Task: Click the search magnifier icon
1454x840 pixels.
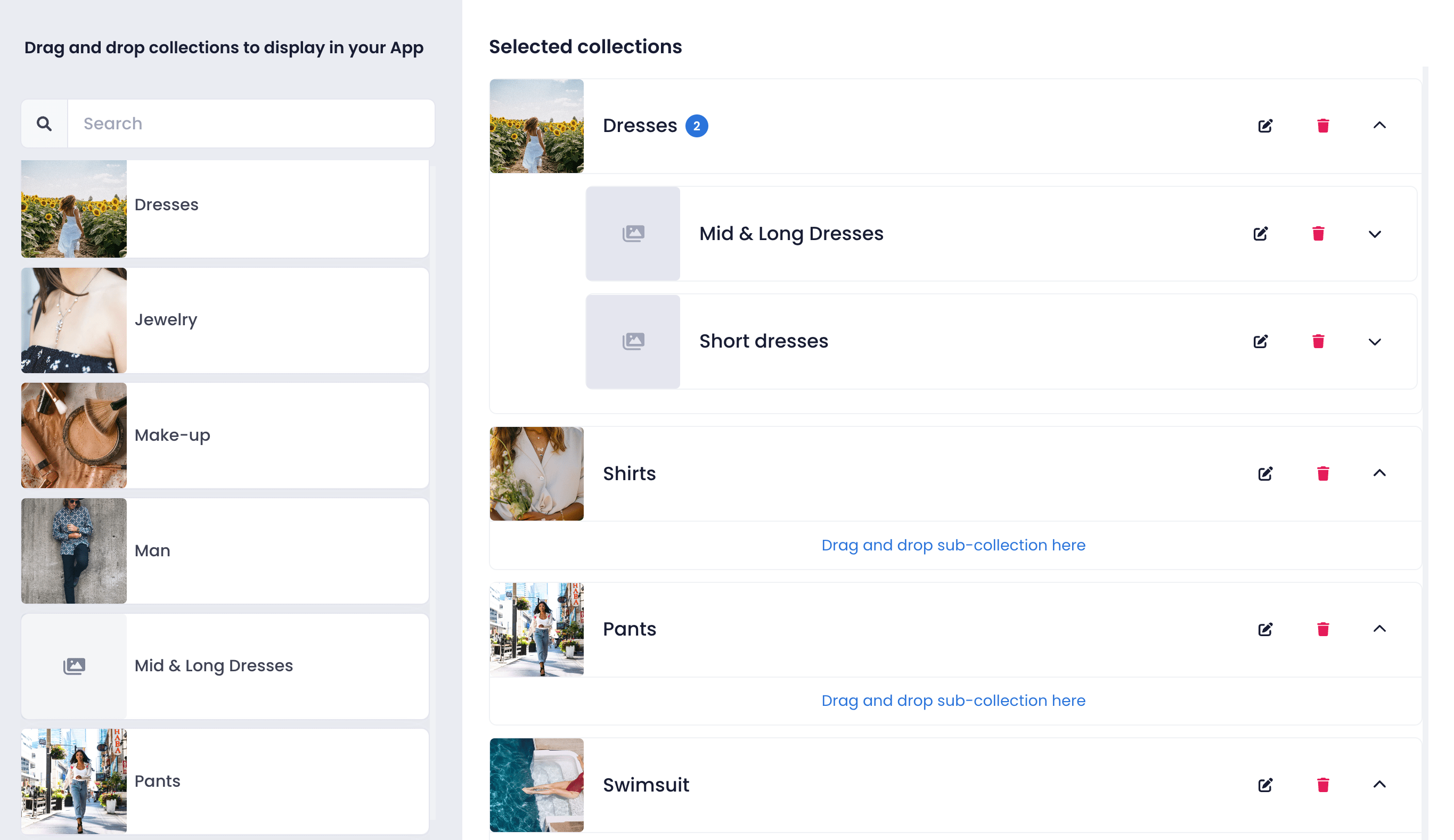Action: pos(44,123)
